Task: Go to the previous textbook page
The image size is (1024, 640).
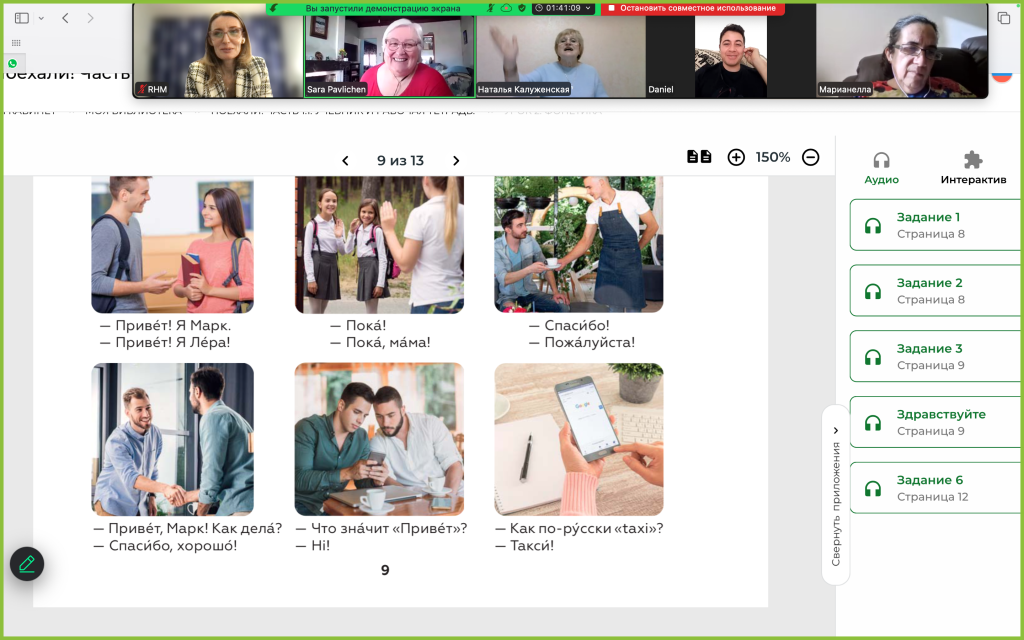Action: point(346,160)
